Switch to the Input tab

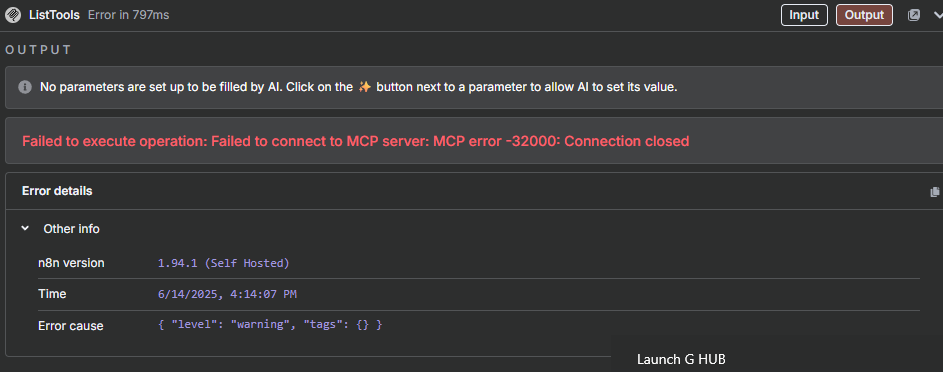[x=804, y=15]
